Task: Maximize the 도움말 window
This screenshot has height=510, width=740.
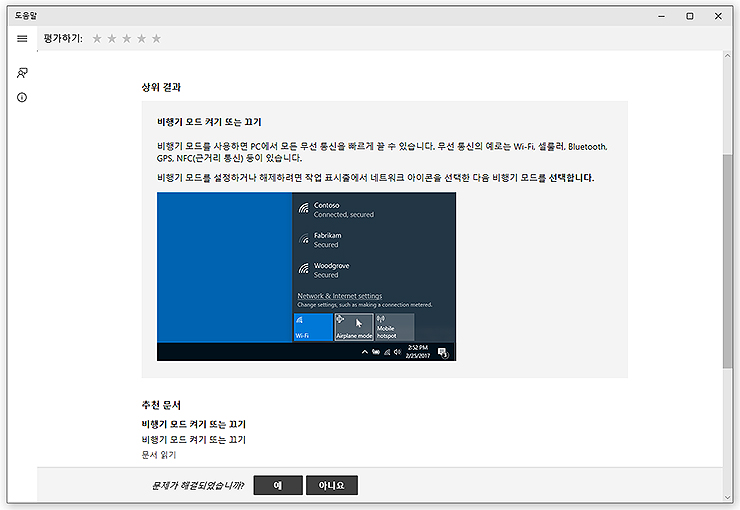Action: [x=690, y=16]
